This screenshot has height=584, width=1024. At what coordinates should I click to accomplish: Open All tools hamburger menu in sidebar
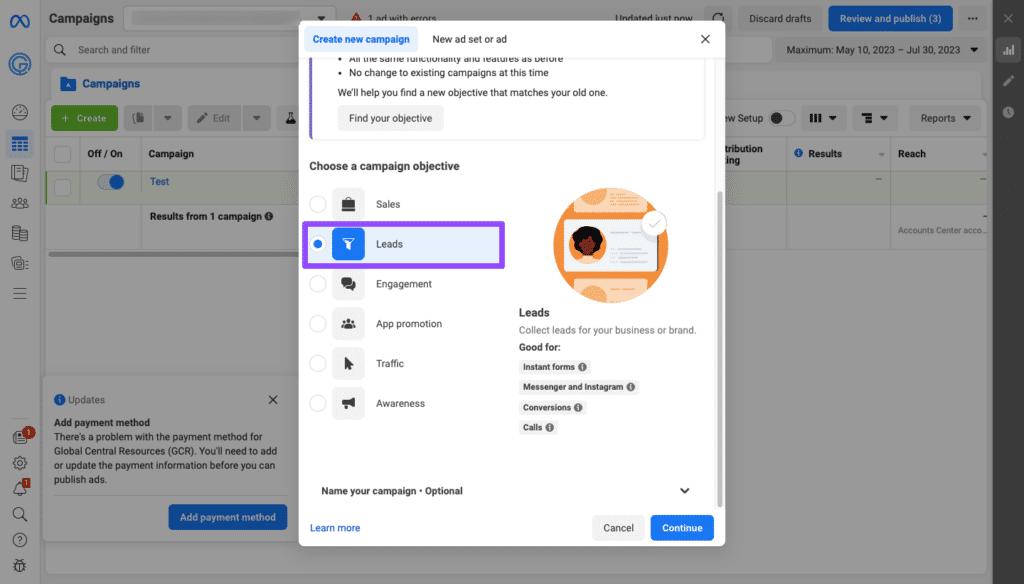pos(20,293)
